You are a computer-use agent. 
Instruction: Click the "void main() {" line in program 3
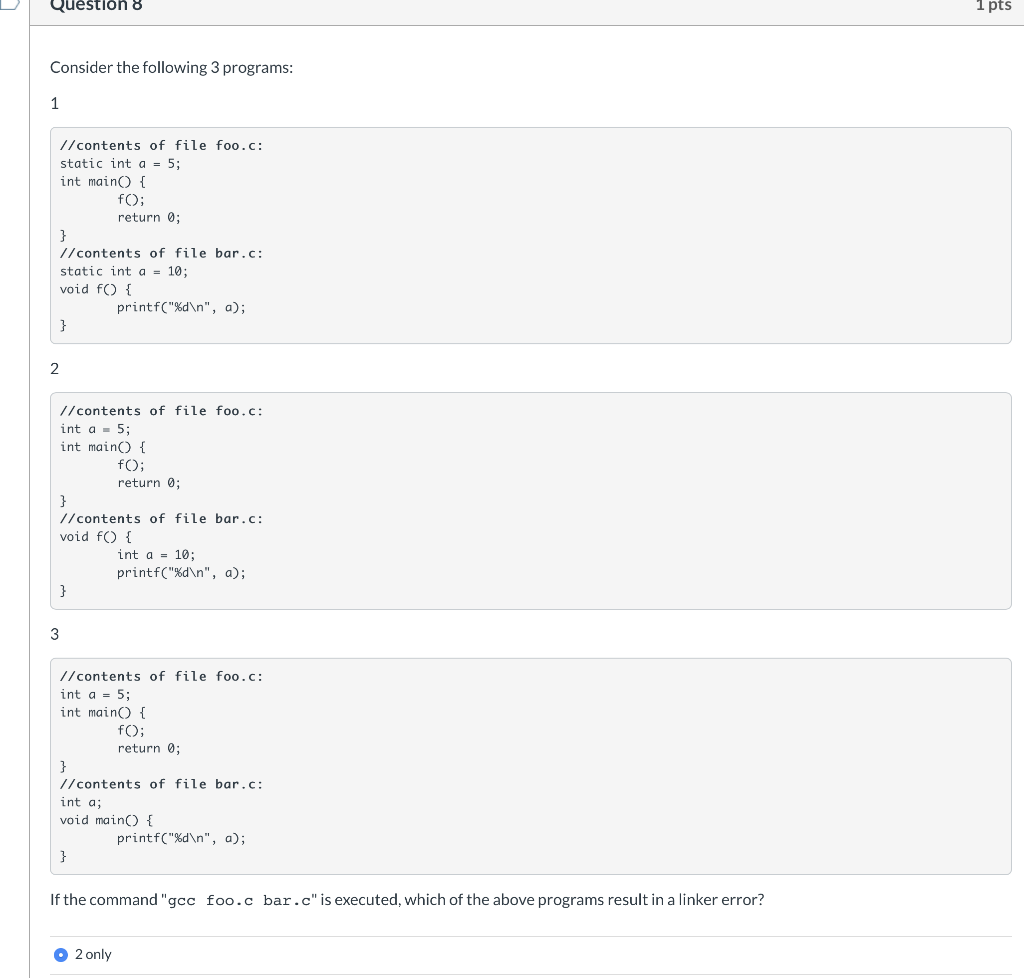106,820
